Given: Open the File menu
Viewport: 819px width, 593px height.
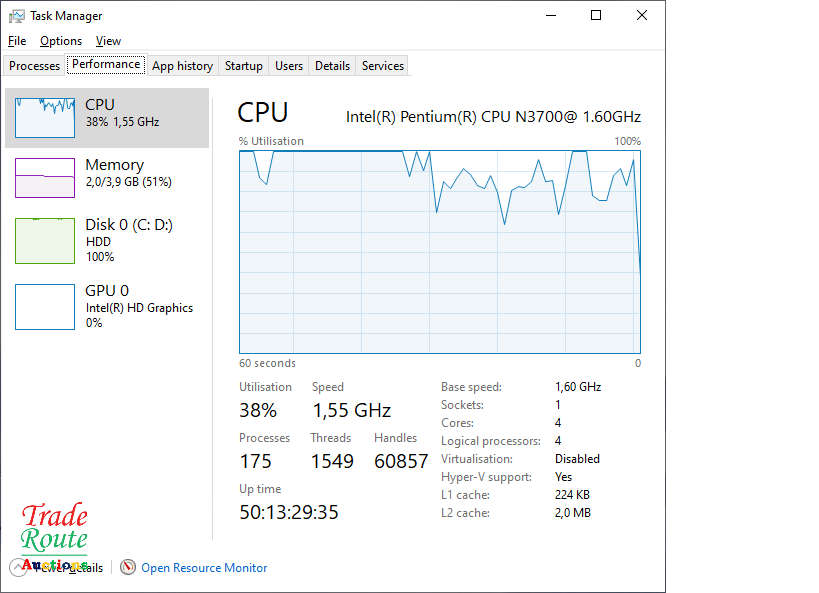Looking at the screenshot, I should click(x=17, y=41).
